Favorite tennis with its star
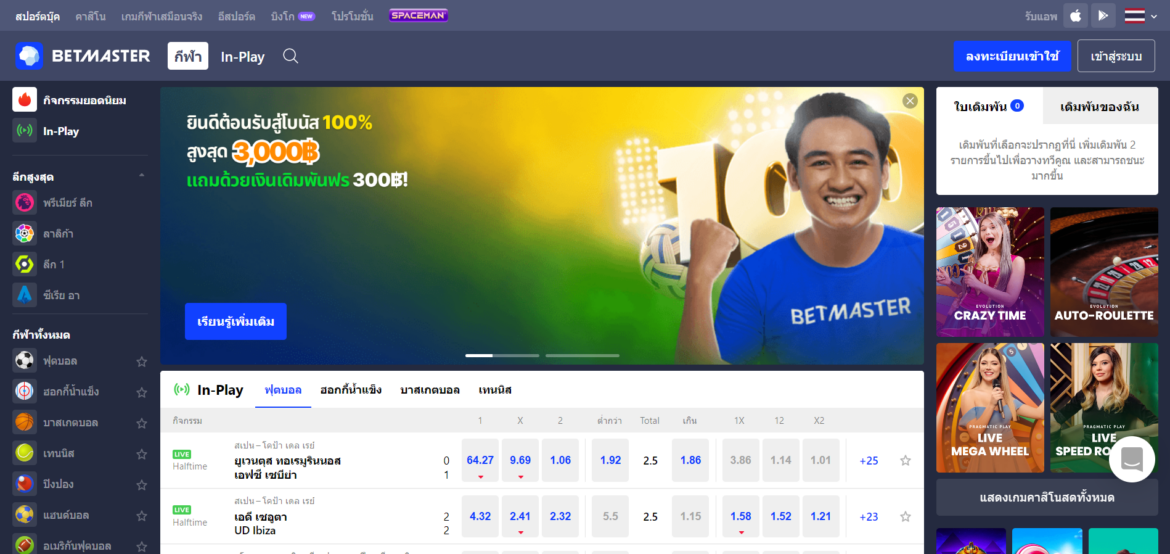Image resolution: width=1170 pixels, height=554 pixels. click(x=142, y=454)
